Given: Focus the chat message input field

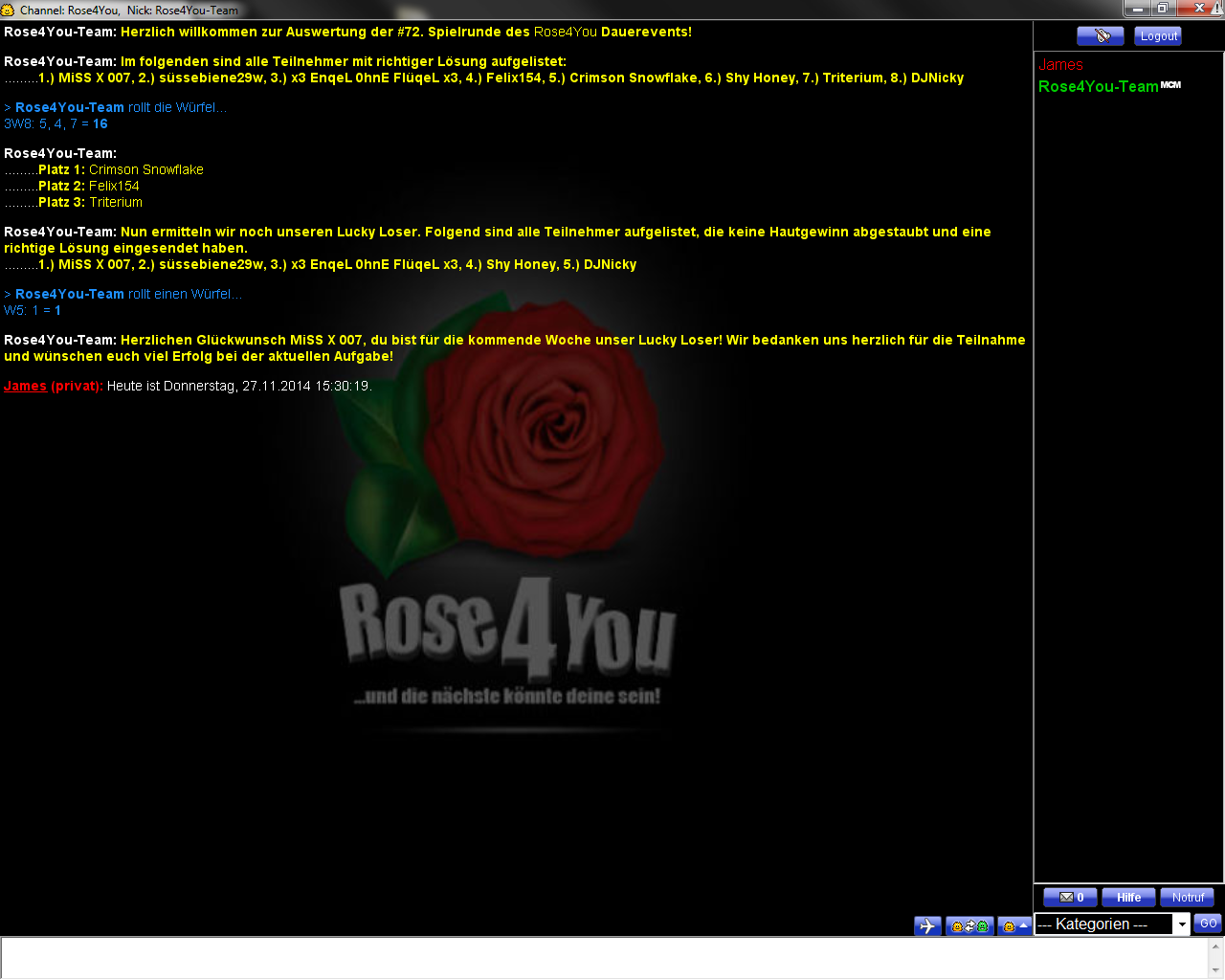Looking at the screenshot, I should click(603, 958).
